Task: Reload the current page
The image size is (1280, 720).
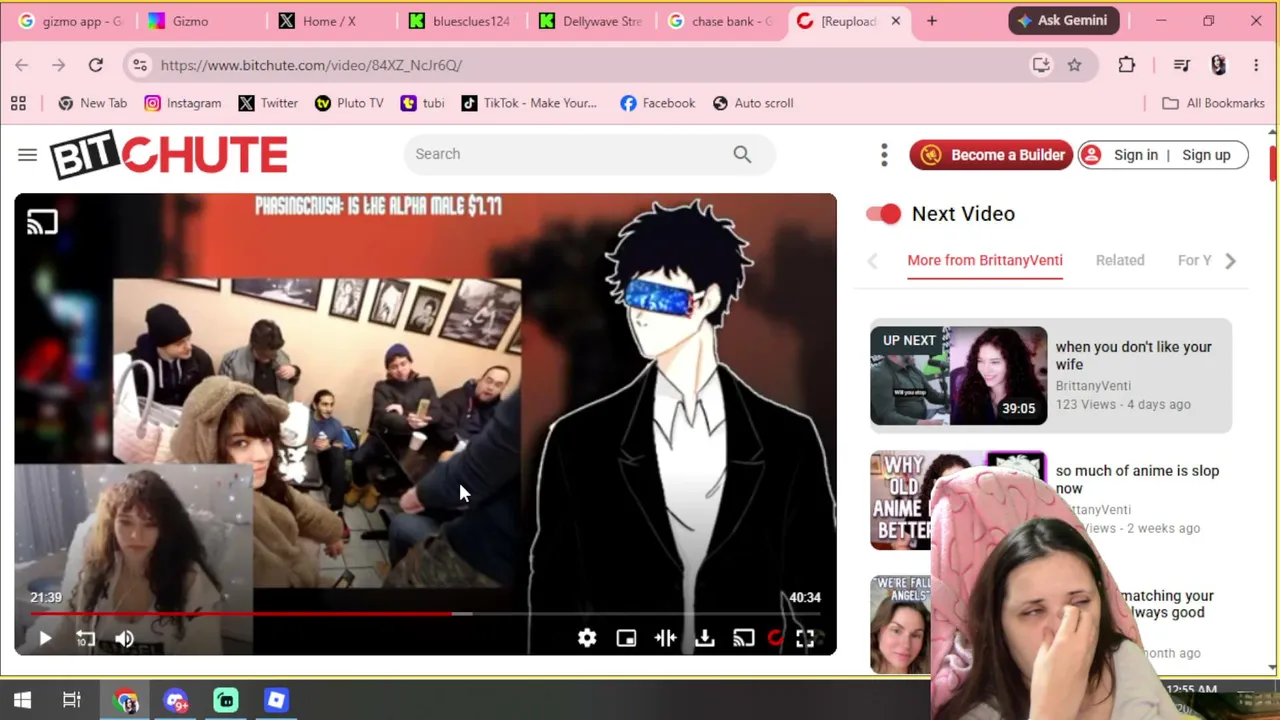Action: click(x=96, y=65)
